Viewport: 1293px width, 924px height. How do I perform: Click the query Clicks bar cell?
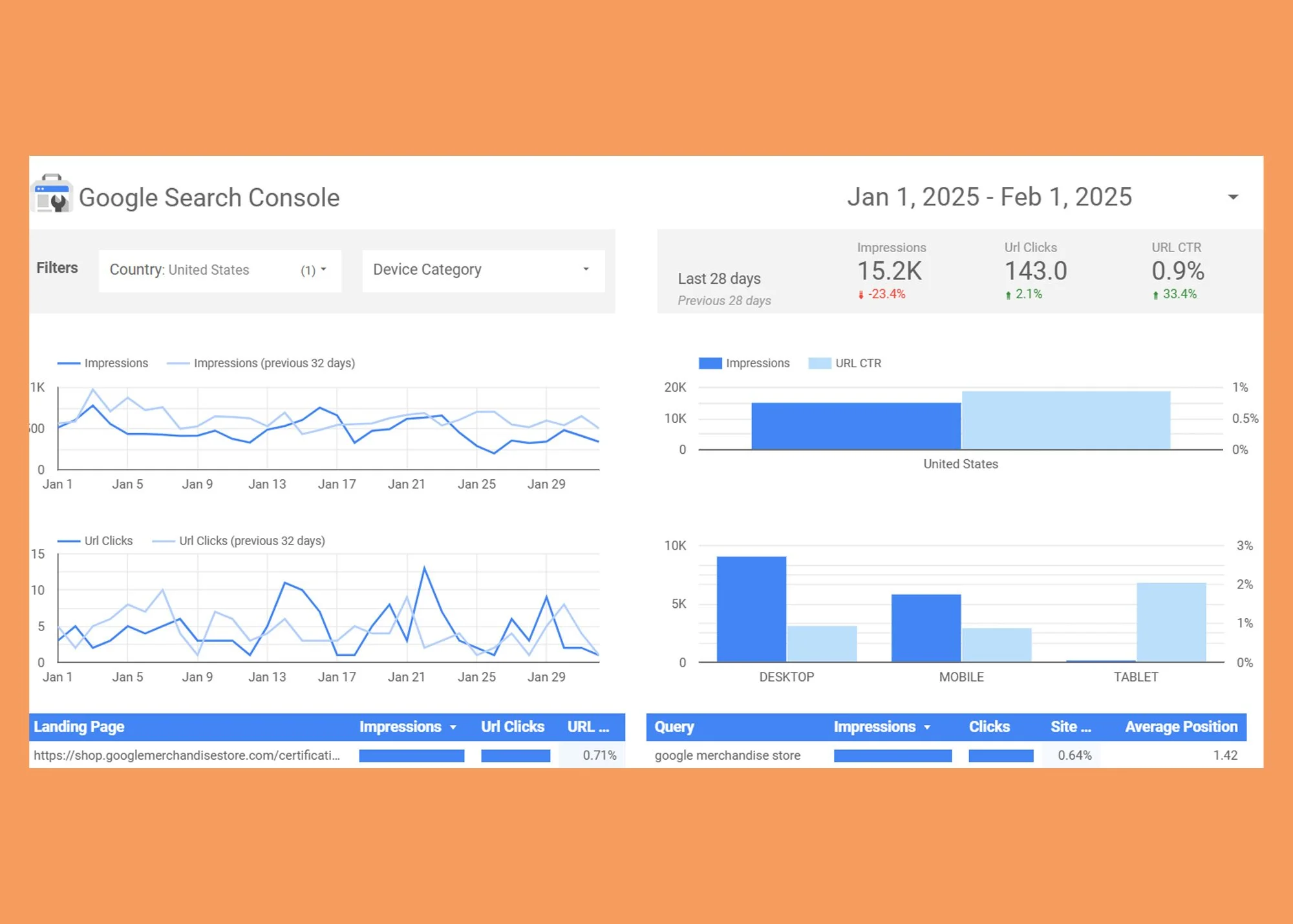tap(1001, 756)
